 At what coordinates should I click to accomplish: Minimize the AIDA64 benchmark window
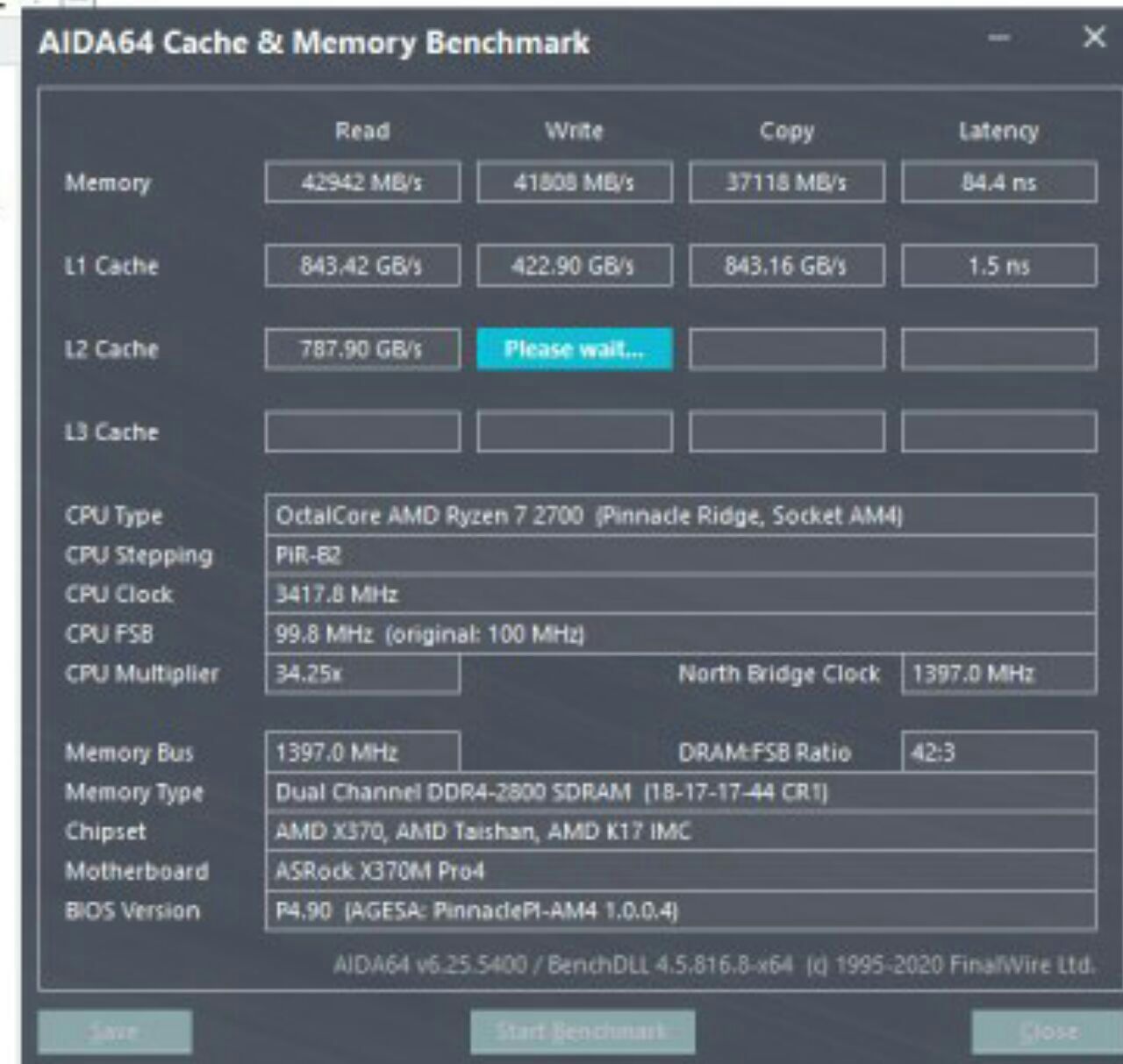(998, 37)
